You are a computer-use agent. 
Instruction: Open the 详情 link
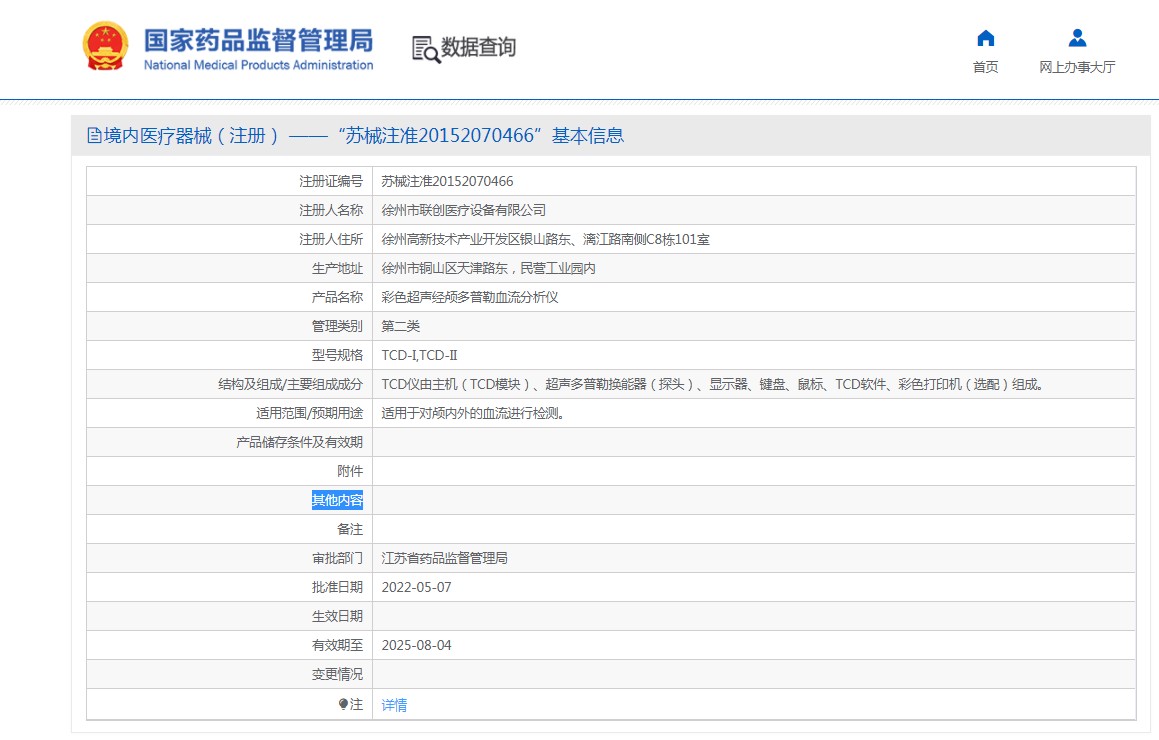pyautogui.click(x=394, y=705)
